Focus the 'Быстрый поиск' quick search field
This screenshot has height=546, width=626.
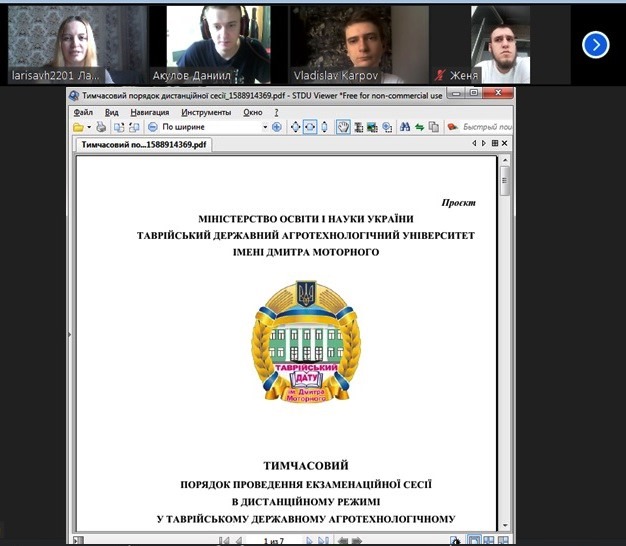pyautogui.click(x=487, y=127)
